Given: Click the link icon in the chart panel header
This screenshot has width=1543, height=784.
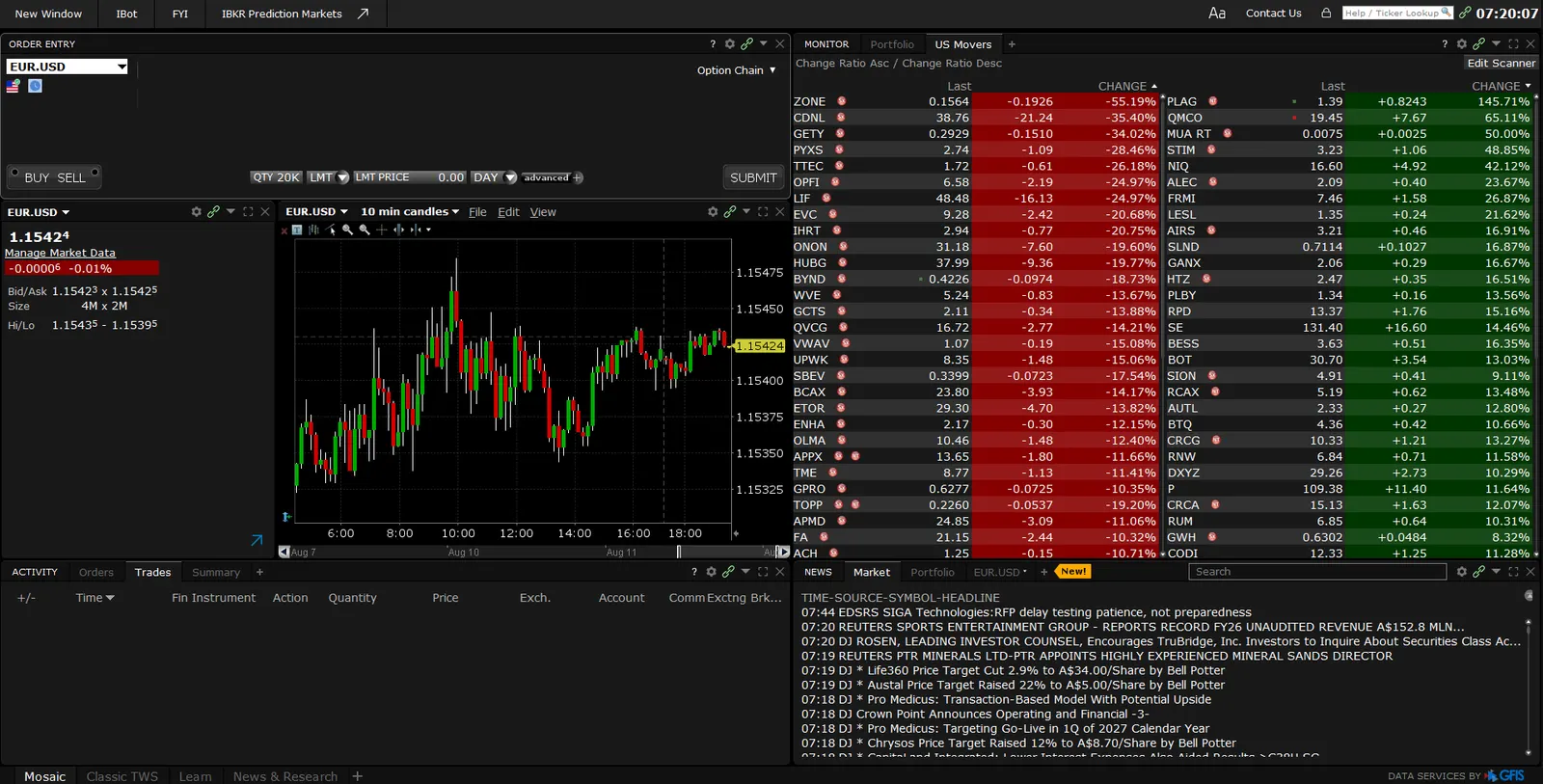Looking at the screenshot, I should click(x=729, y=211).
